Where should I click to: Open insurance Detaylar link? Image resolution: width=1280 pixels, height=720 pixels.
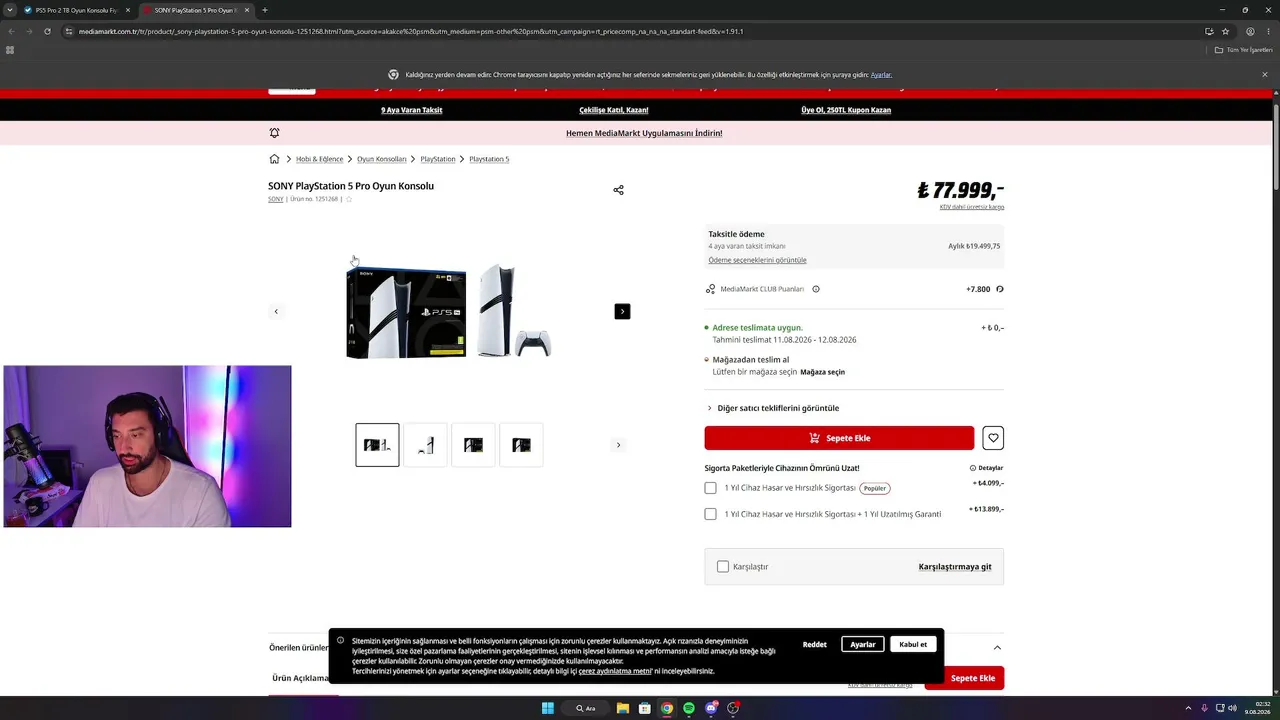pyautogui.click(x=986, y=468)
